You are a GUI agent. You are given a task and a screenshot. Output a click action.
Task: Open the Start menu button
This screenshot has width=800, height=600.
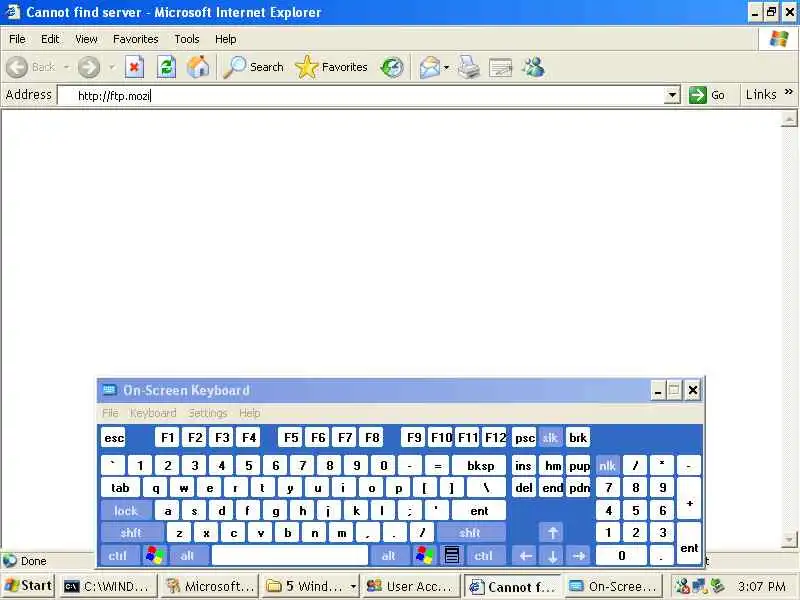point(29,586)
